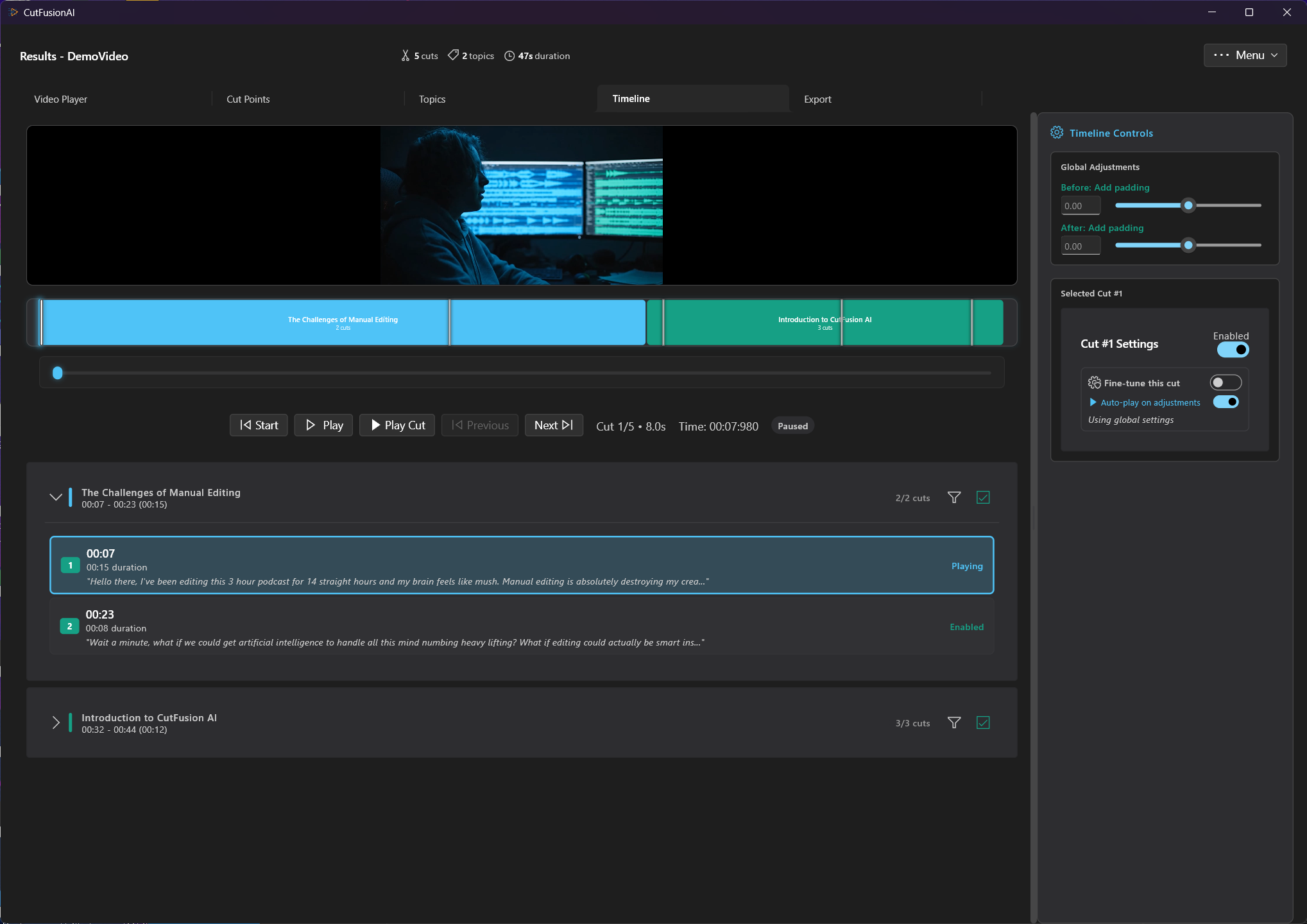Click the topics tag icon in header

[453, 56]
